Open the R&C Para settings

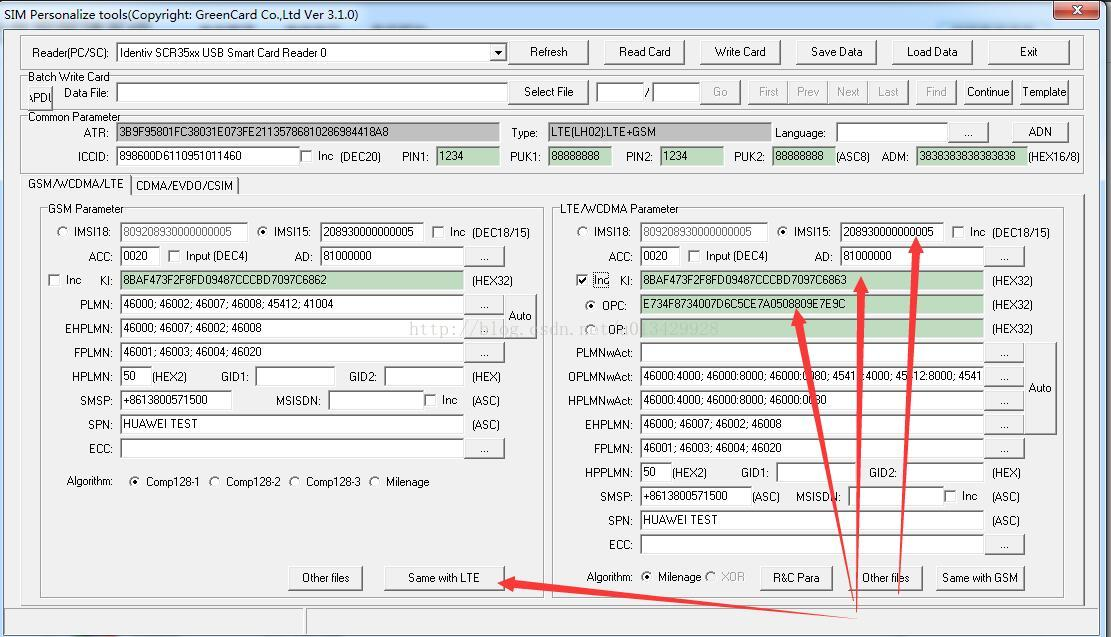coord(796,578)
